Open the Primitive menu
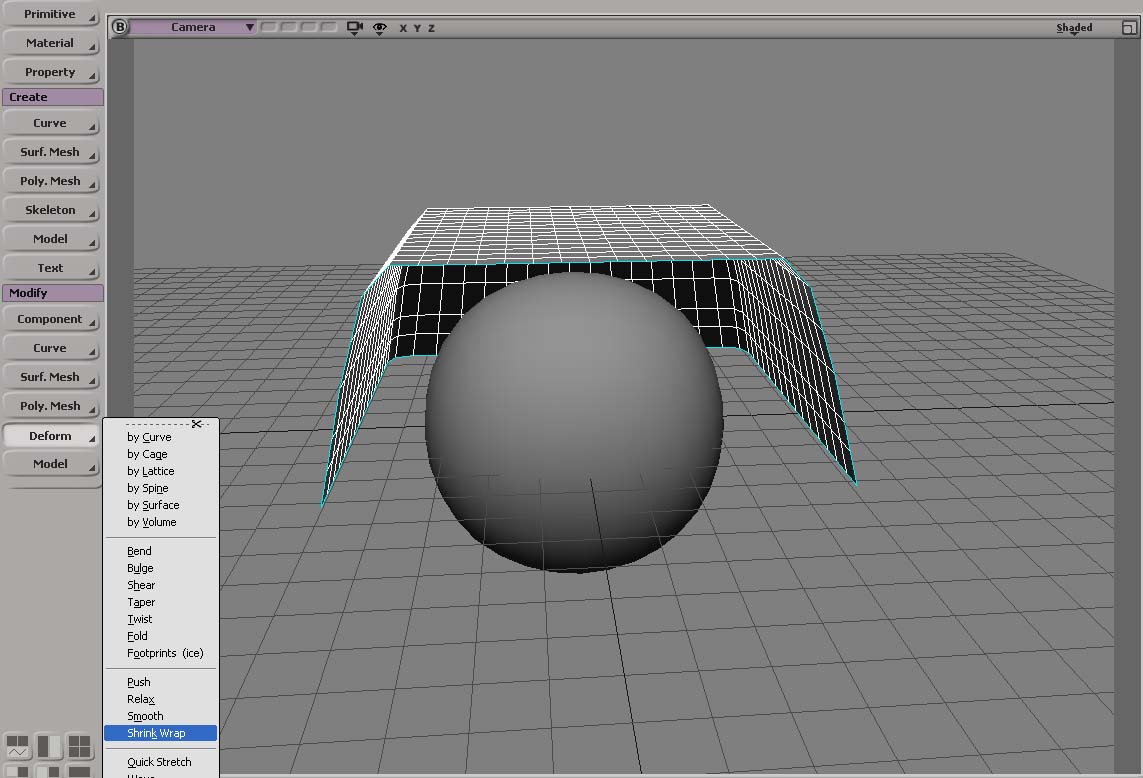The image size is (1143, 778). click(50, 14)
